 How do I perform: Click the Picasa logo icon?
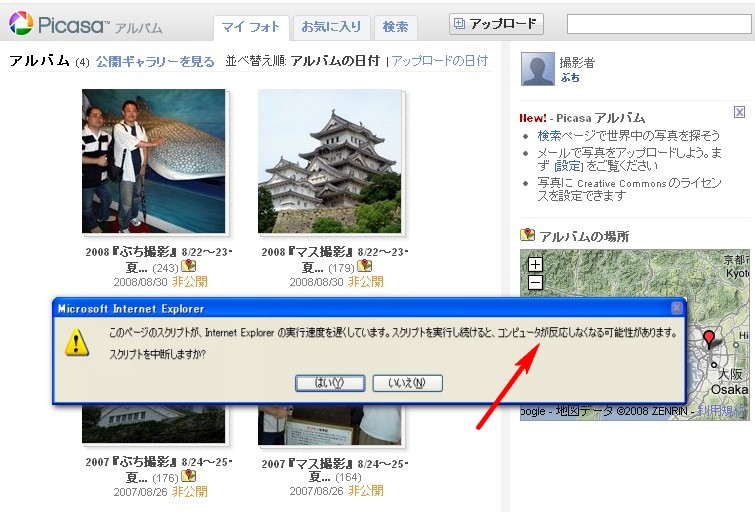click(x=21, y=23)
